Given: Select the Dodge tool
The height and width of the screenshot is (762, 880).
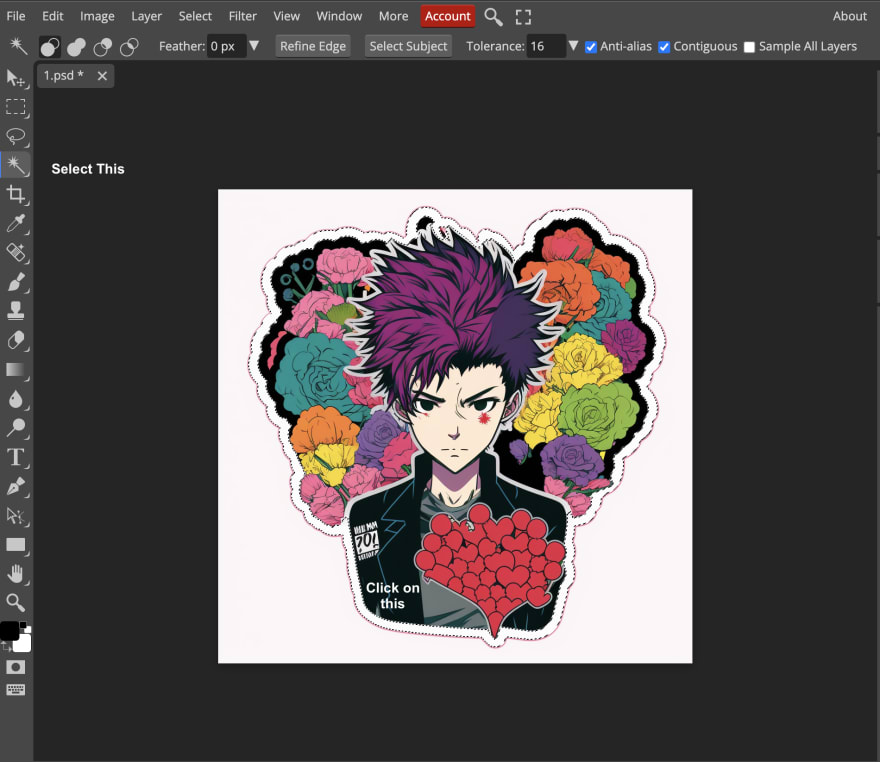Looking at the screenshot, I should (16, 428).
